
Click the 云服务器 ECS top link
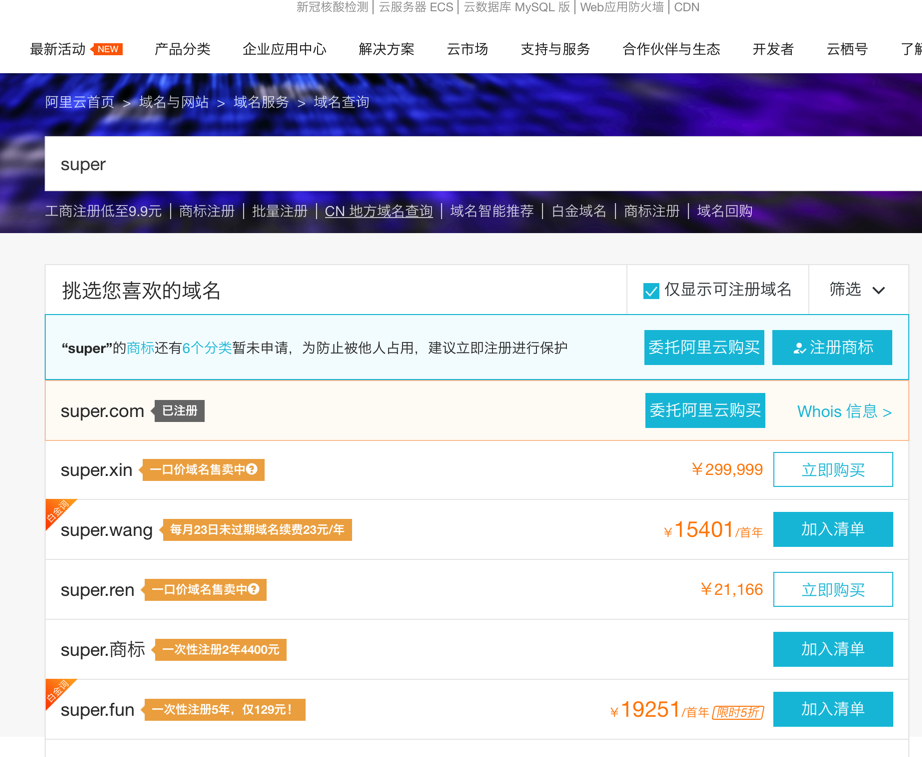(x=416, y=7)
